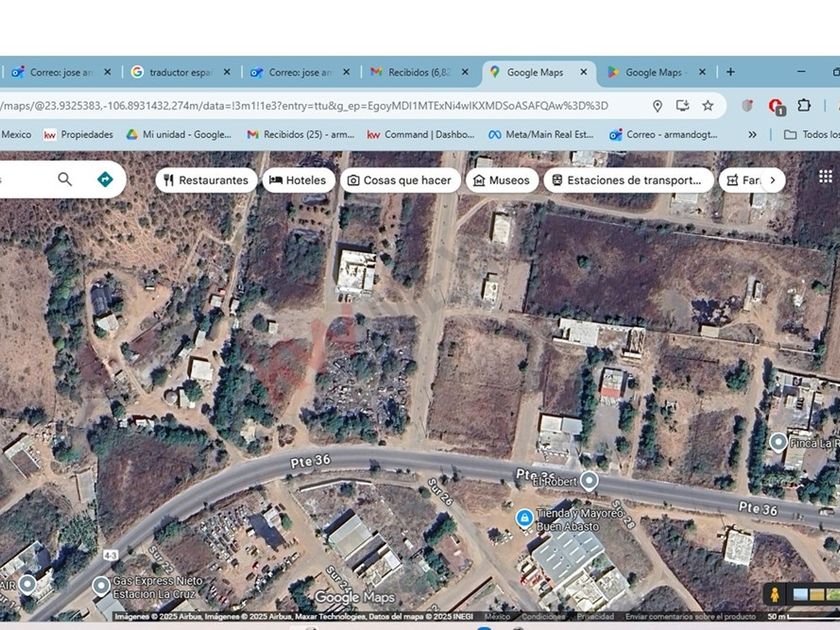Click the 'Finca La R' place marker
This screenshot has height=630, width=840.
[778, 442]
